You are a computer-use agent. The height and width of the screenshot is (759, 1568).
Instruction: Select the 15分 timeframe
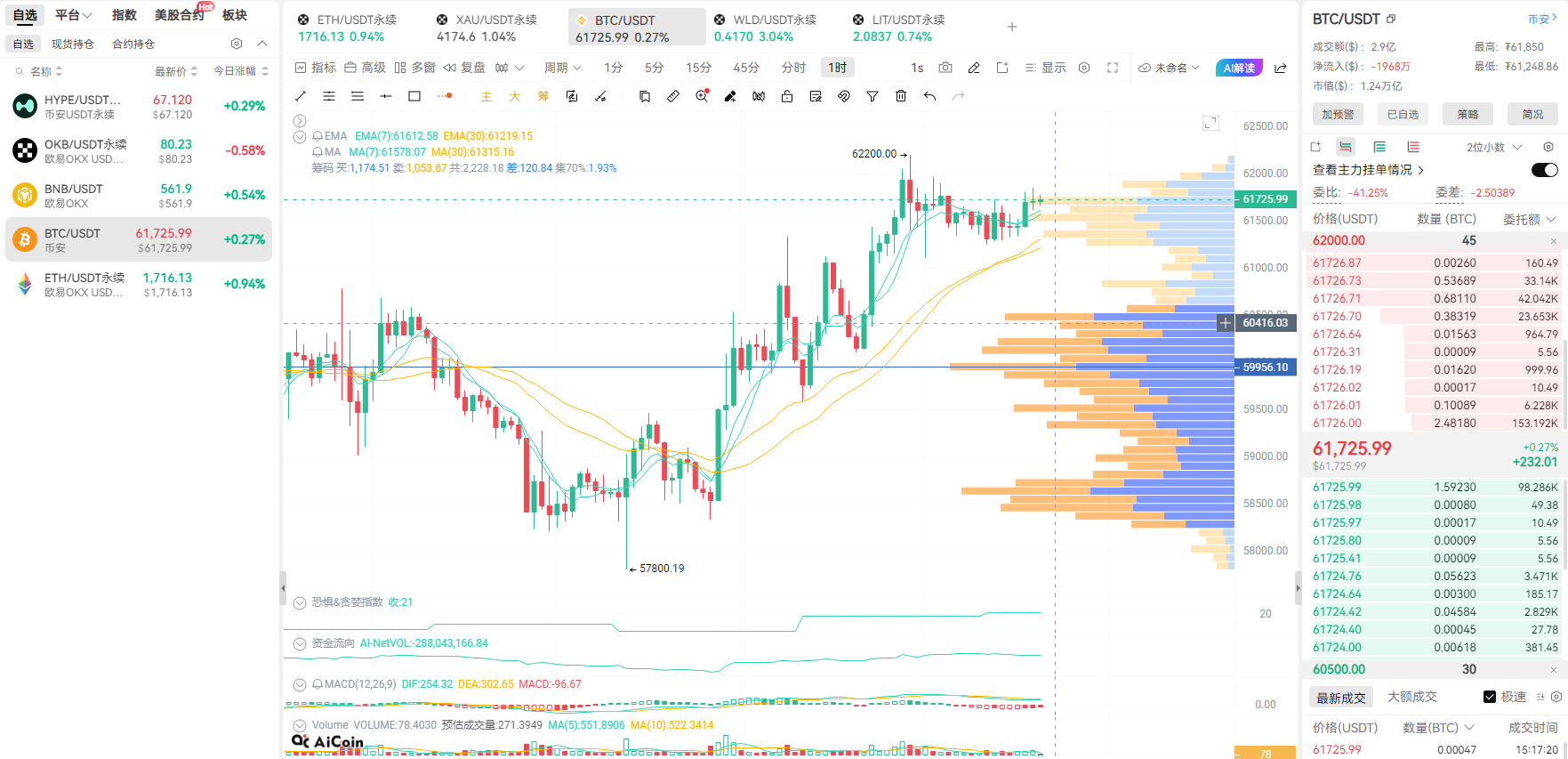698,68
